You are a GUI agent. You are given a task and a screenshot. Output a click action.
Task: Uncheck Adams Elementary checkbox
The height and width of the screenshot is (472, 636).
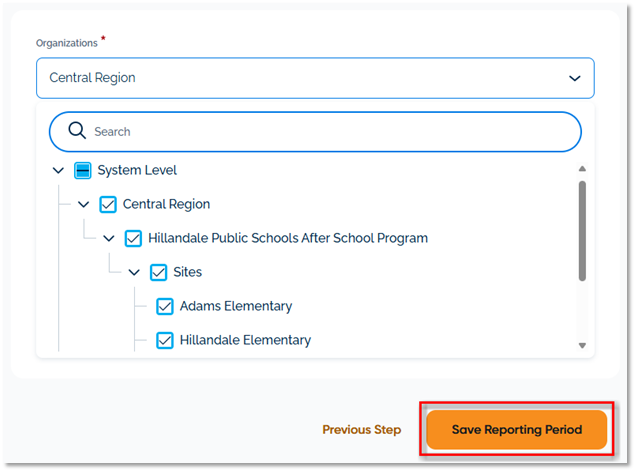point(166,306)
